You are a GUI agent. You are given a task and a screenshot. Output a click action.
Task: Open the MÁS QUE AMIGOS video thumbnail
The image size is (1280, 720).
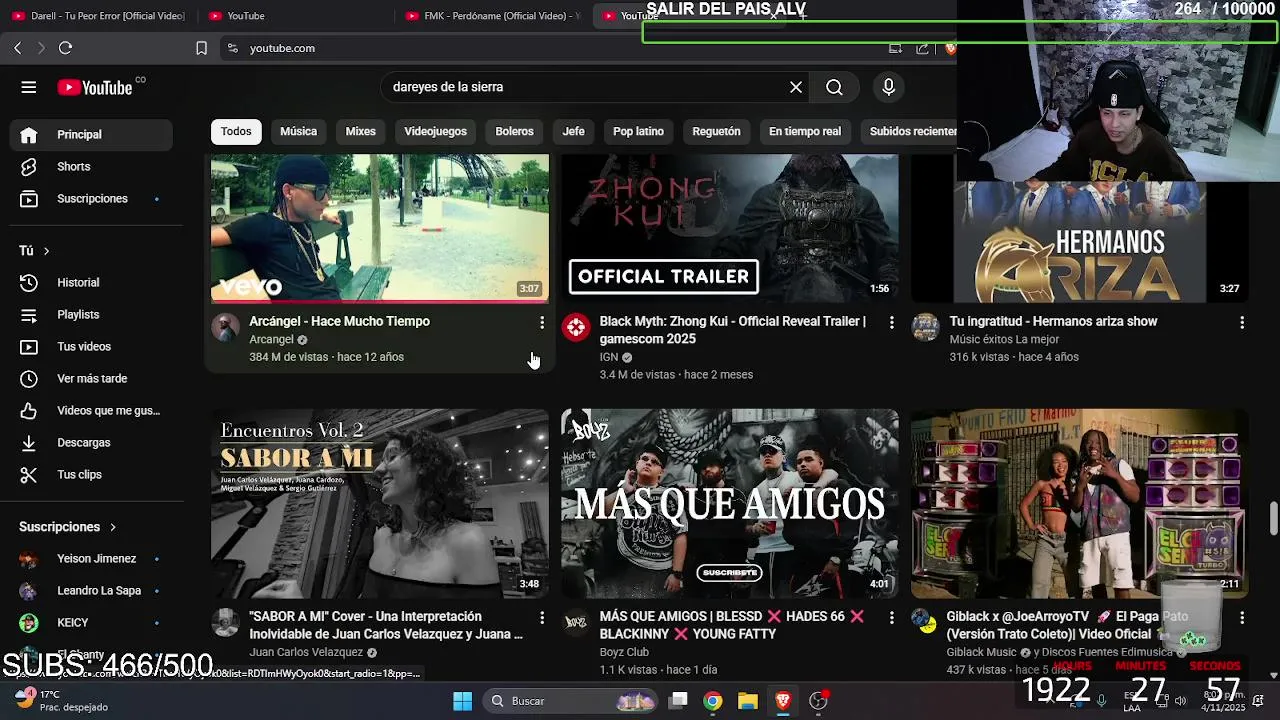coord(730,503)
